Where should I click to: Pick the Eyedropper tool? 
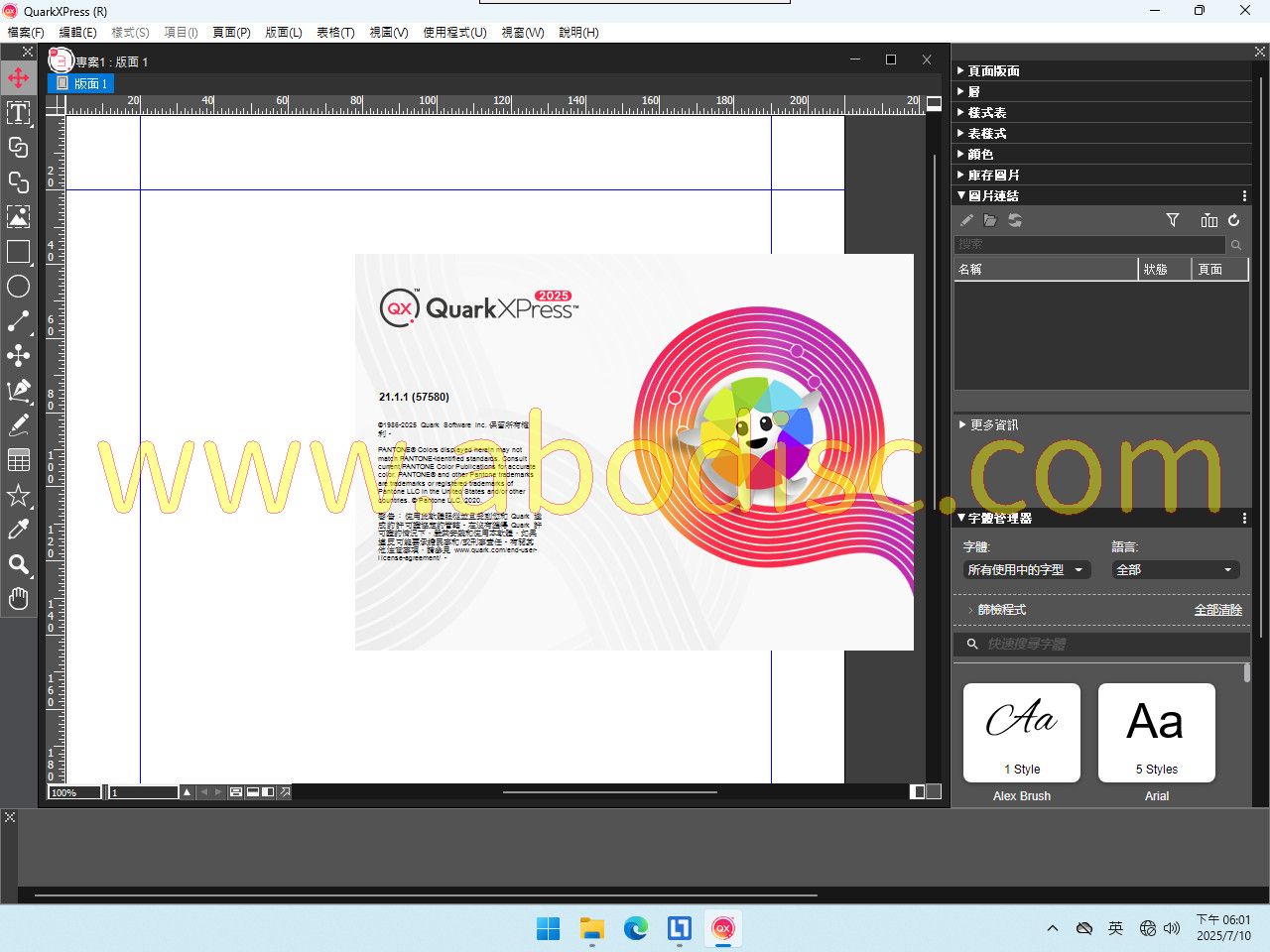18,530
